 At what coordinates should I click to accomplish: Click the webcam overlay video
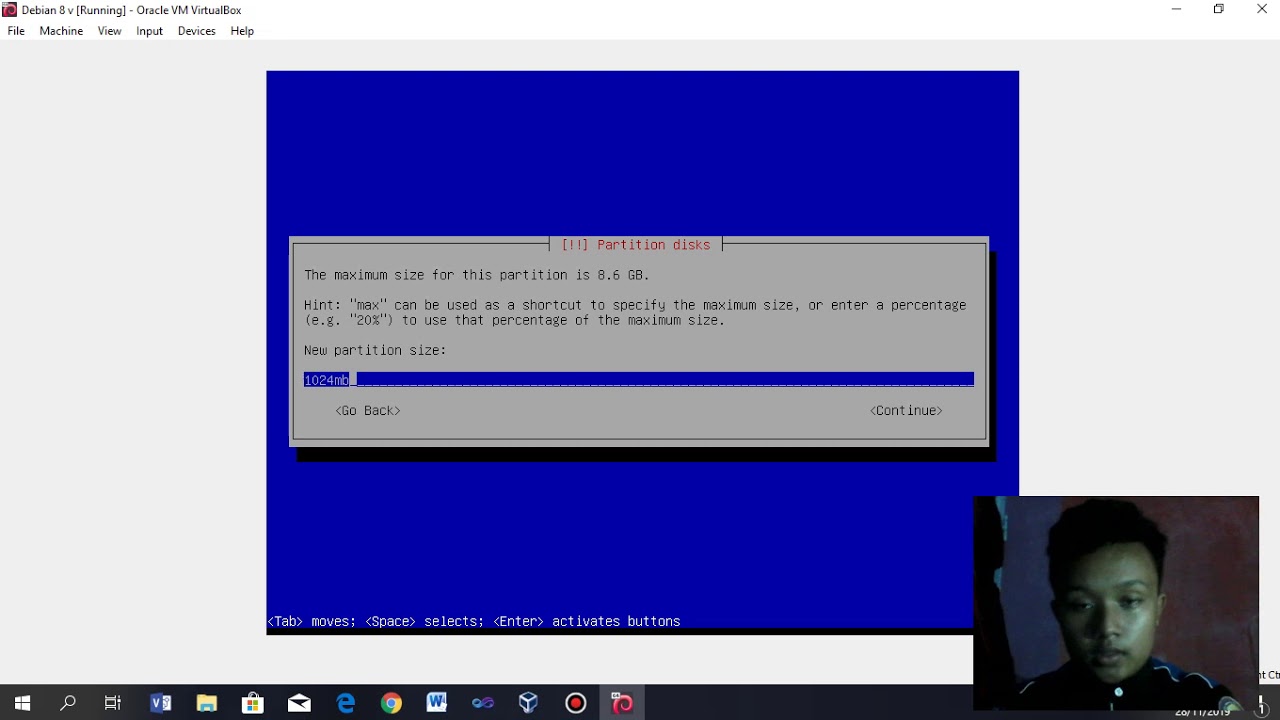[x=1116, y=603]
